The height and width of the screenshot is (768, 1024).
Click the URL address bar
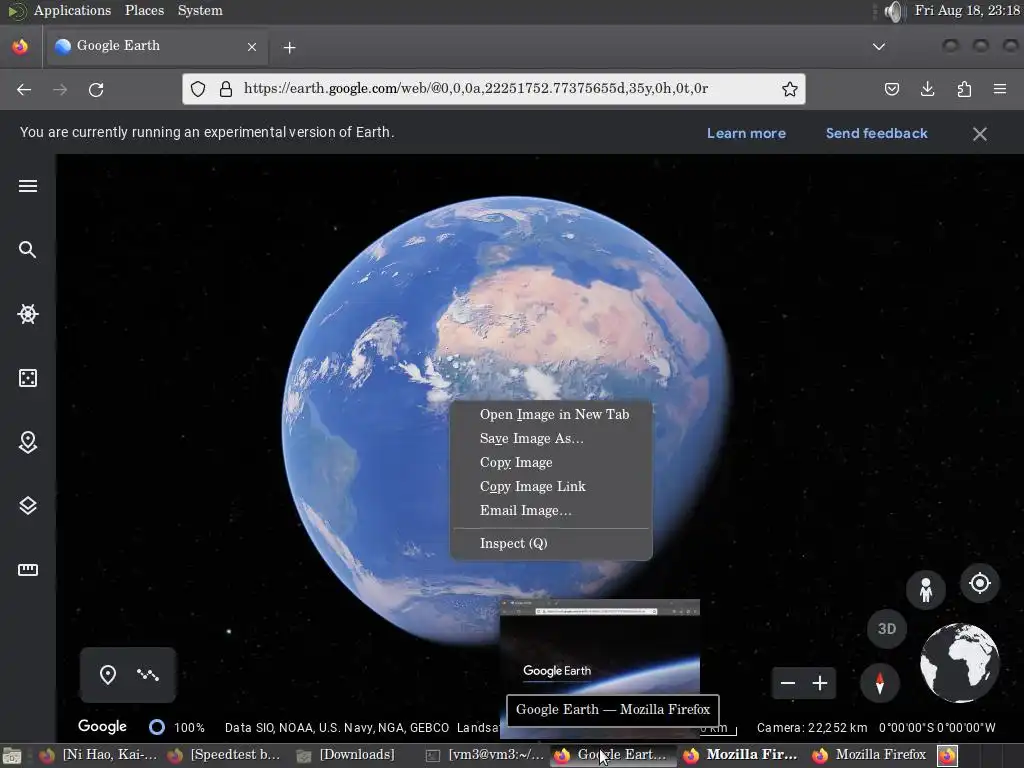[494, 89]
